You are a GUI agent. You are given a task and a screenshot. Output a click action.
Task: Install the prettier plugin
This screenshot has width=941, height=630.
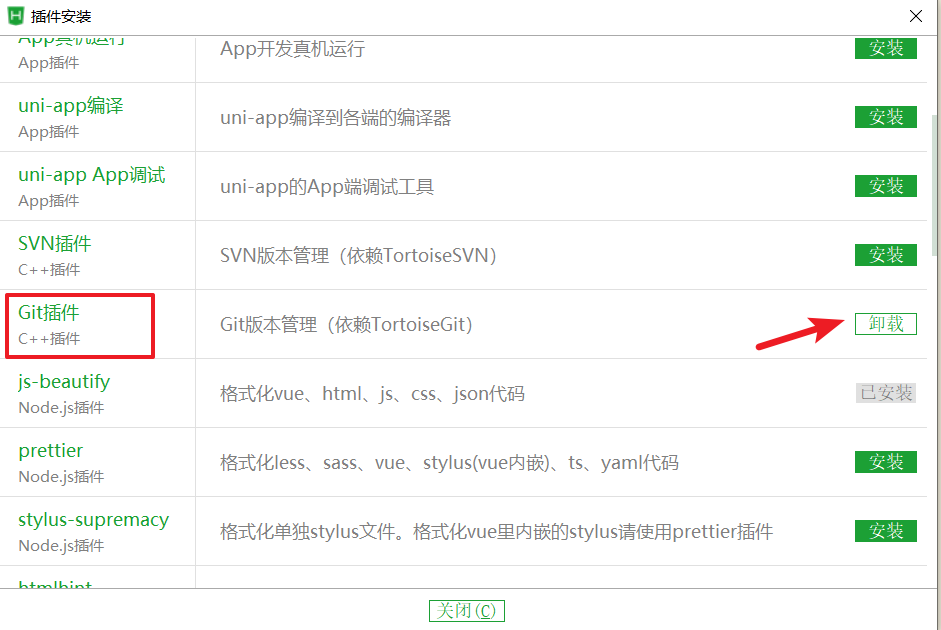click(885, 462)
